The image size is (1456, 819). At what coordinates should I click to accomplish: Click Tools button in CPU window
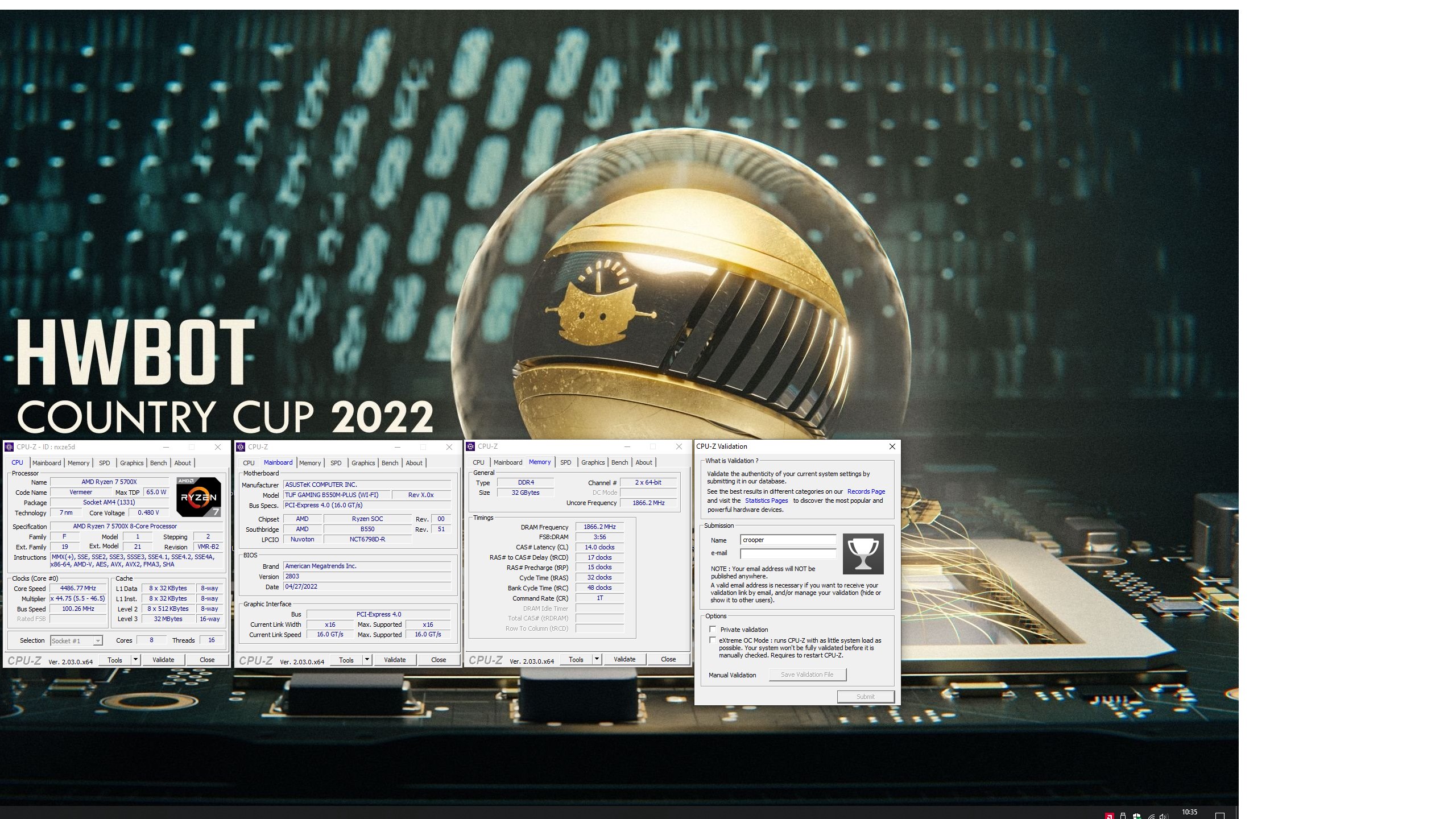point(115,660)
